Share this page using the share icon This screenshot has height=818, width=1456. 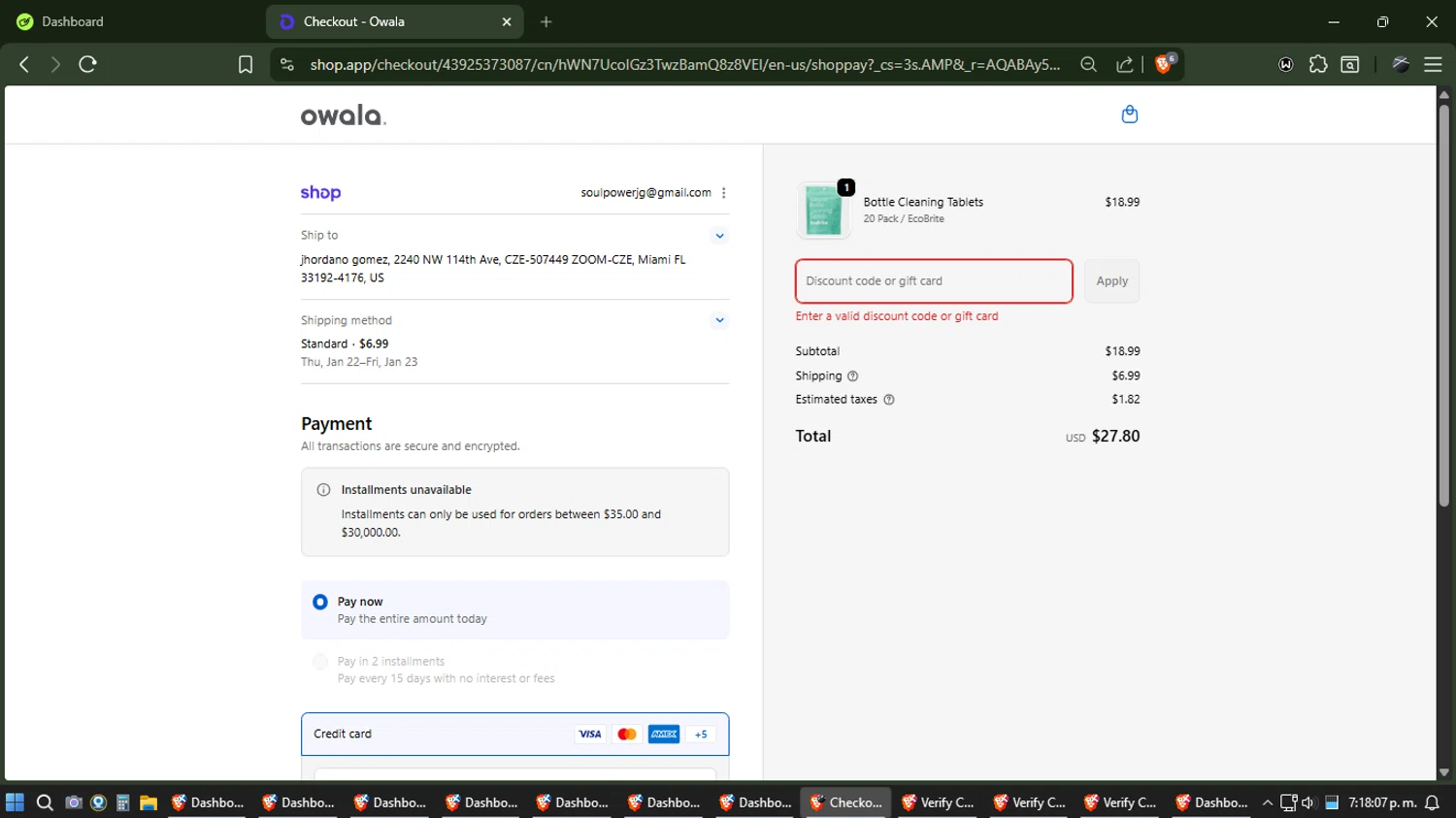coord(1125,64)
